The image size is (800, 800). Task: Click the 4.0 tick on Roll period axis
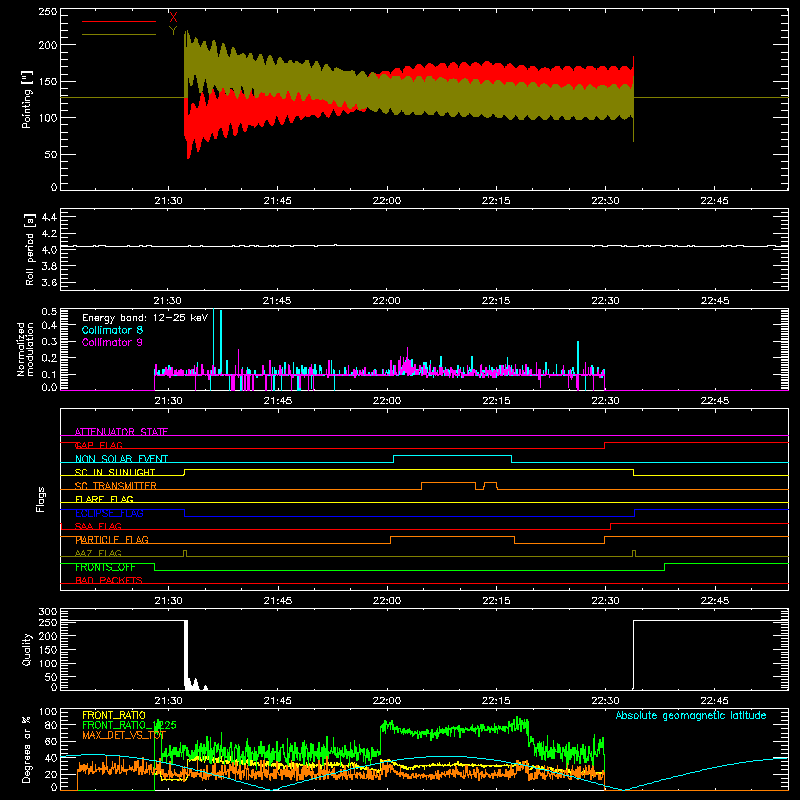pyautogui.click(x=49, y=250)
